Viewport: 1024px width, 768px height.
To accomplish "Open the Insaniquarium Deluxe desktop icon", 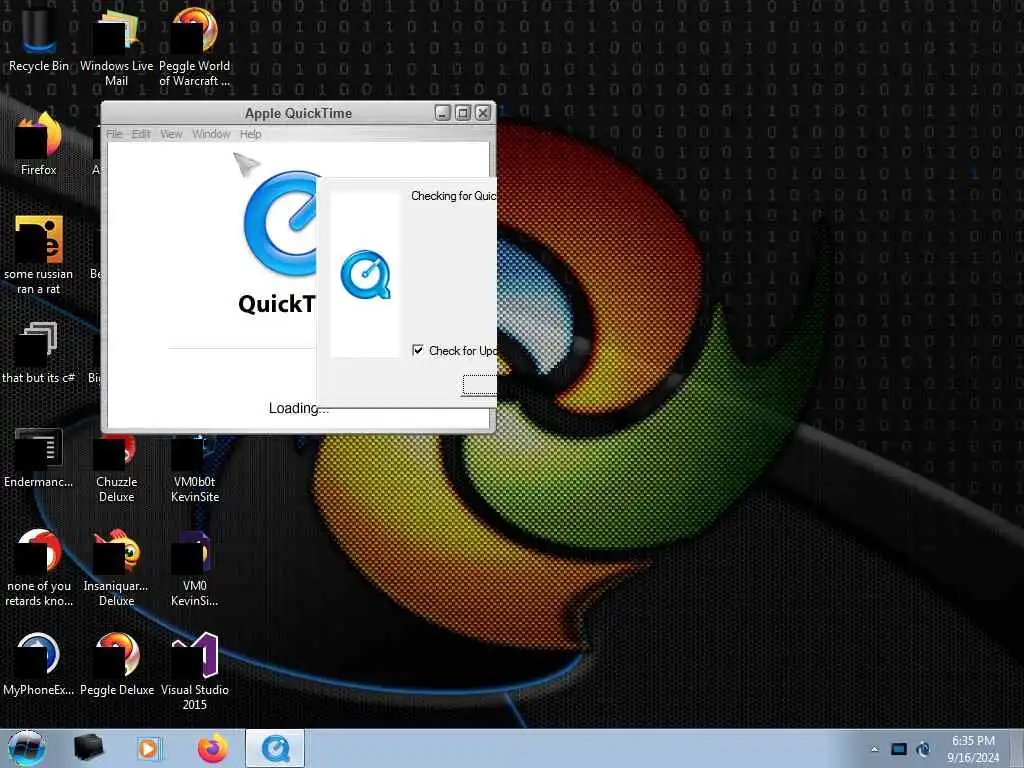I will [116, 568].
